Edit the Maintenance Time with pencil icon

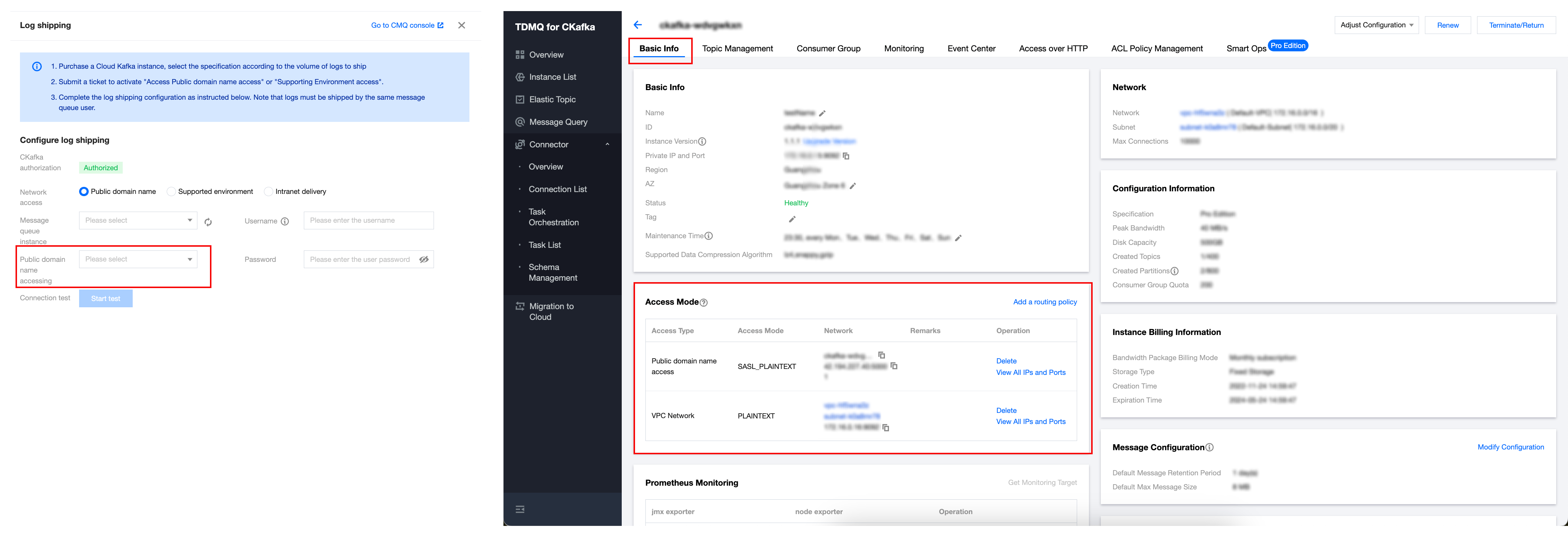(x=958, y=238)
